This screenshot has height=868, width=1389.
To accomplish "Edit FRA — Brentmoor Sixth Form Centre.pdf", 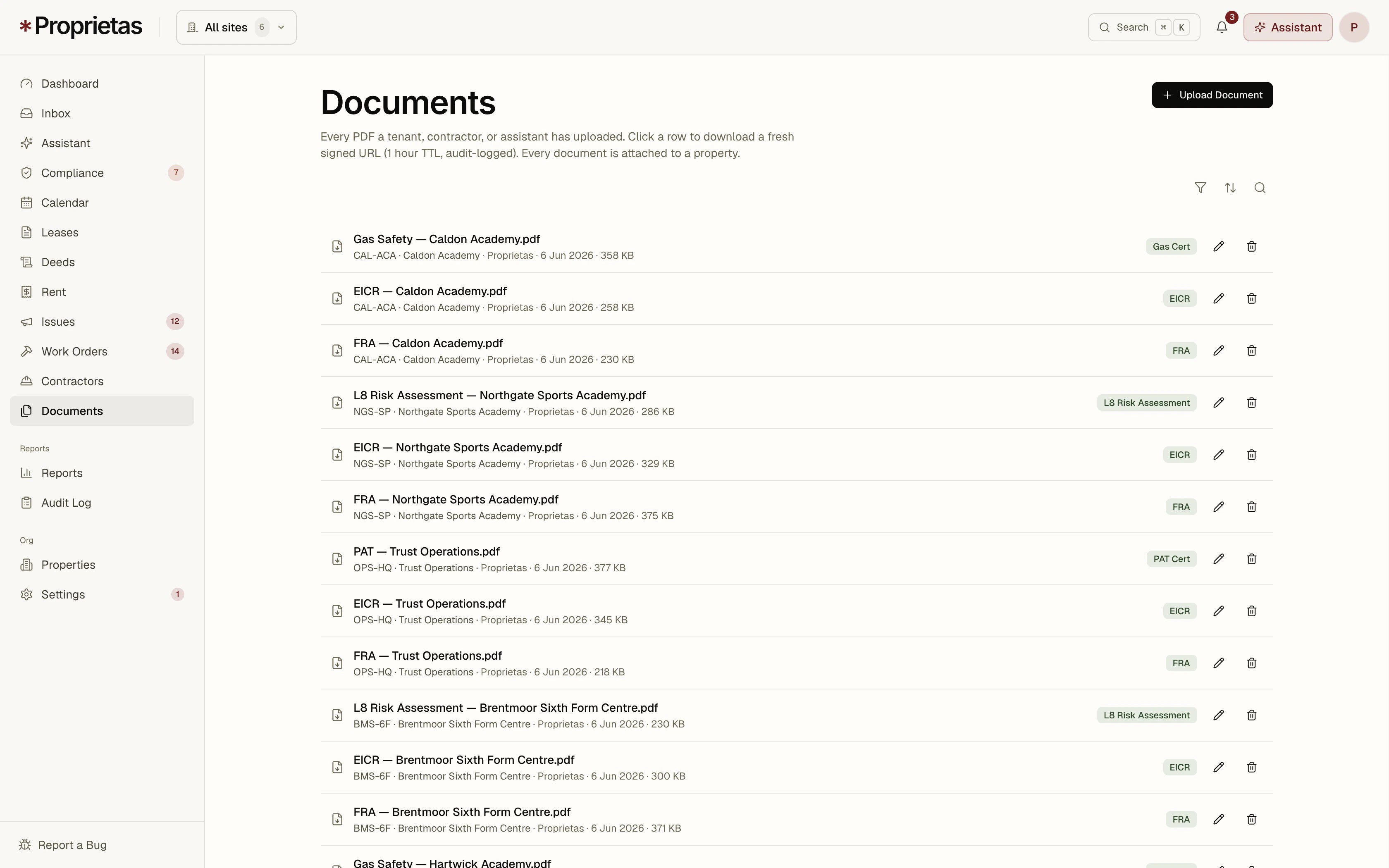I will click(1219, 819).
